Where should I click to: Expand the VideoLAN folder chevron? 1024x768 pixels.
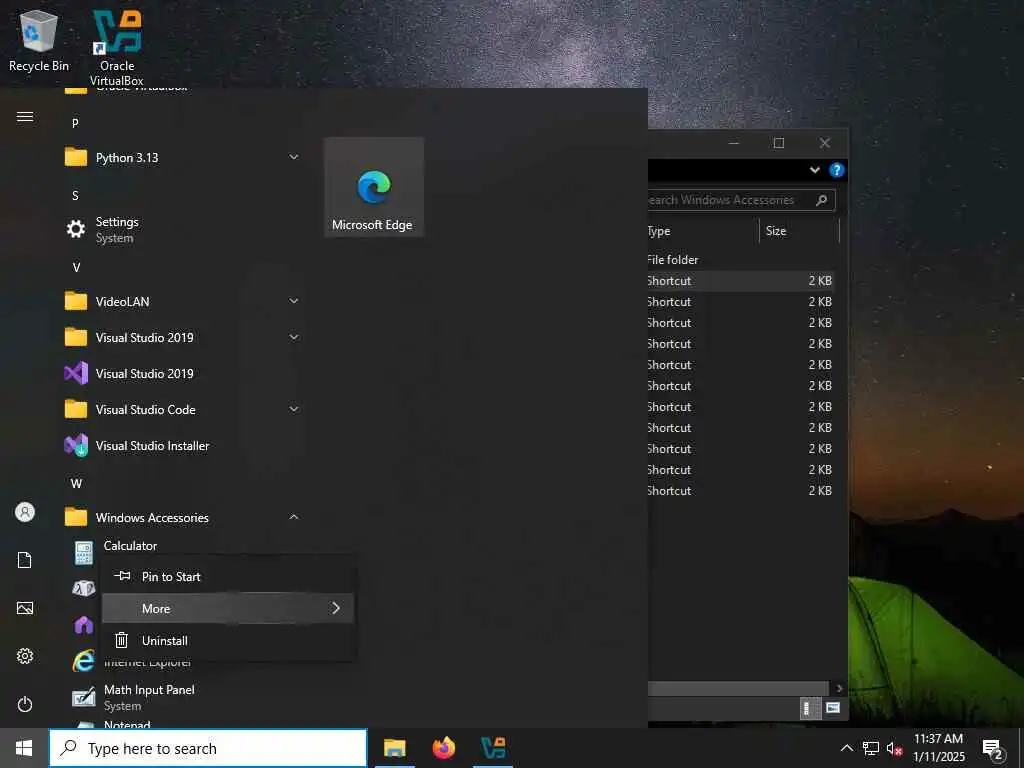click(294, 301)
